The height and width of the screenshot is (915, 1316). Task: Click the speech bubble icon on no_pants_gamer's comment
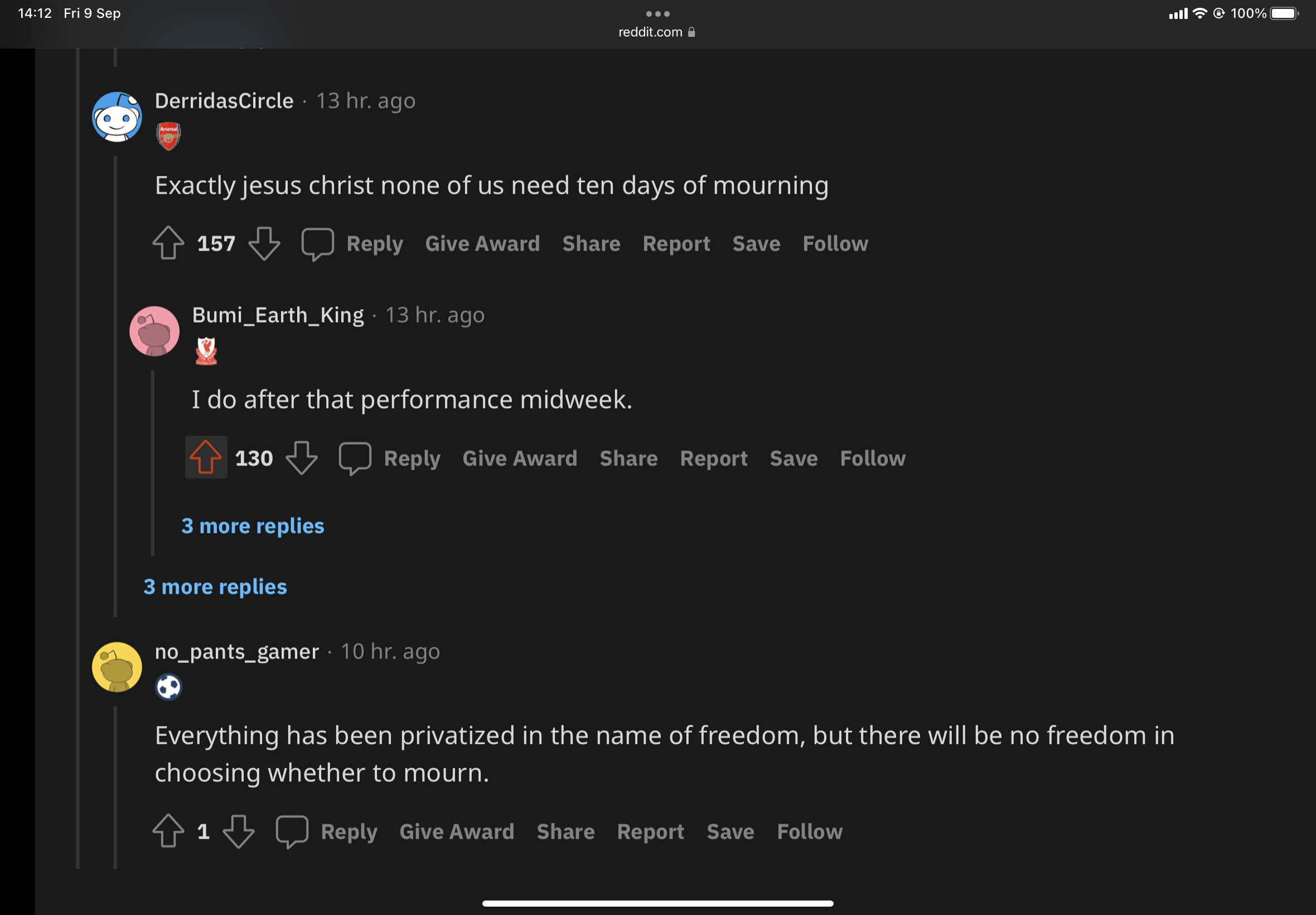(292, 832)
